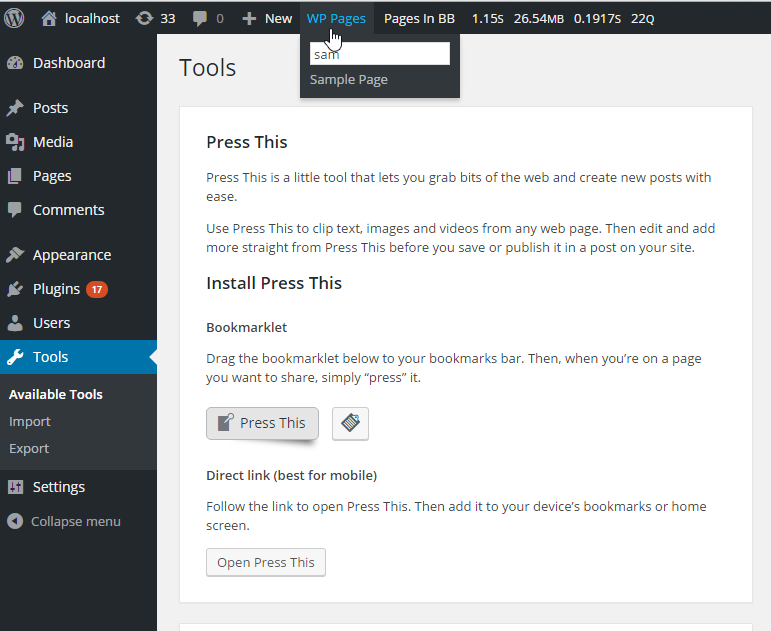Open the localhost site link
Image resolution: width=771 pixels, height=631 pixels.
pos(92,19)
